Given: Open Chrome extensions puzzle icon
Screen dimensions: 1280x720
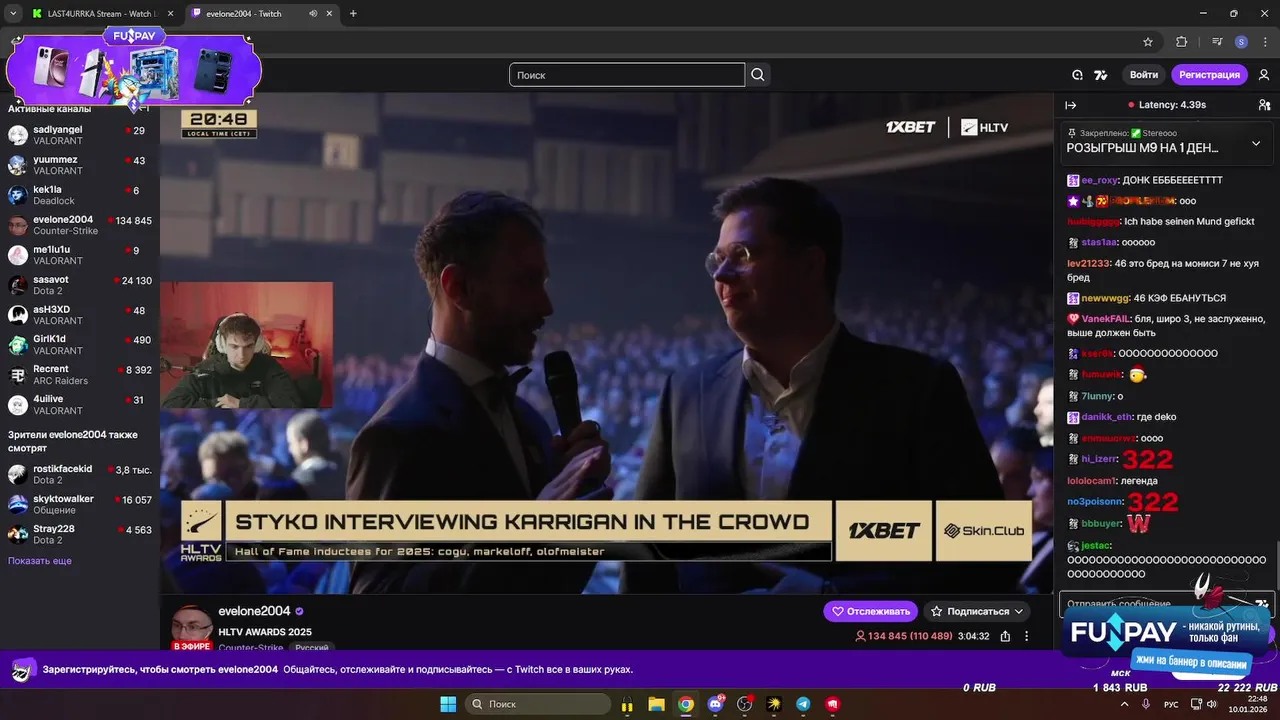Looking at the screenshot, I should click(x=1181, y=42).
